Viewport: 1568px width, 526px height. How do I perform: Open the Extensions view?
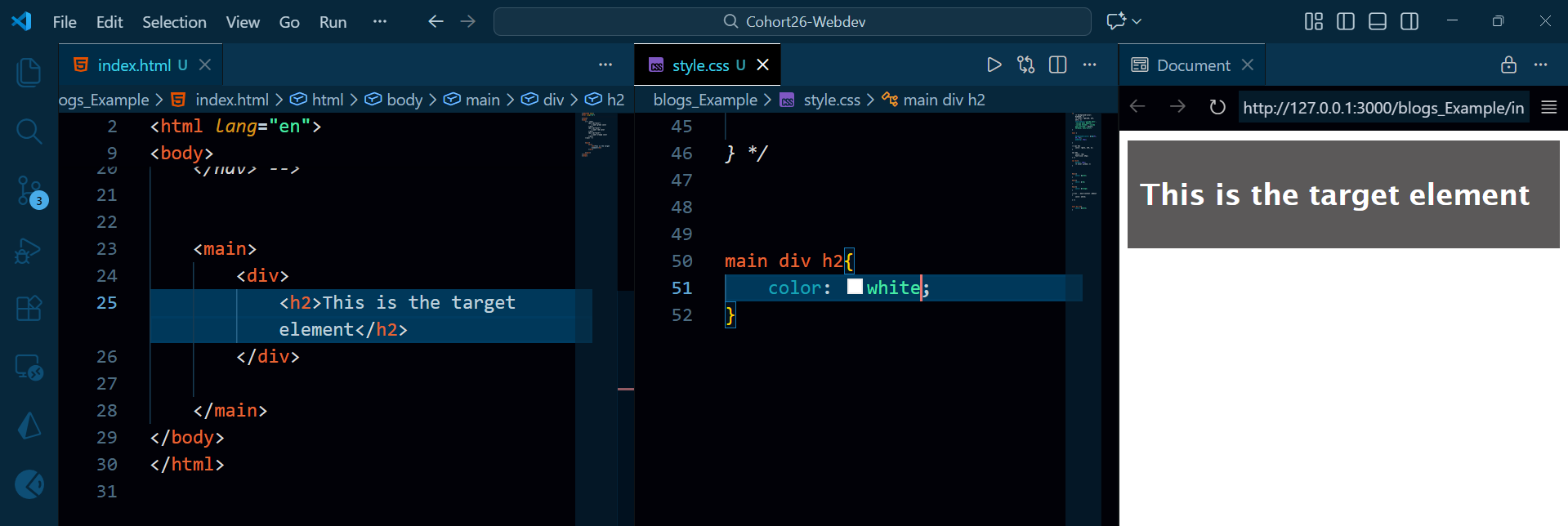(29, 309)
